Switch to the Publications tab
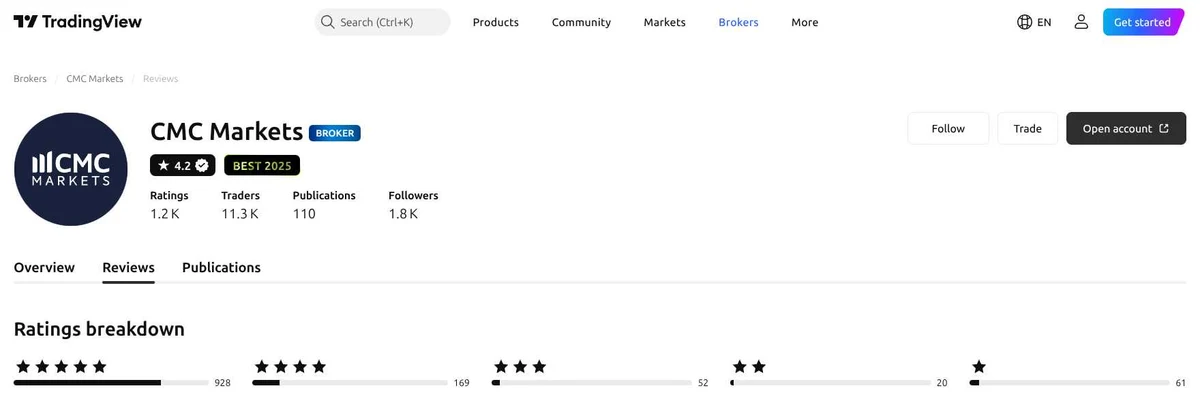This screenshot has height=406, width=1200. coord(221,267)
